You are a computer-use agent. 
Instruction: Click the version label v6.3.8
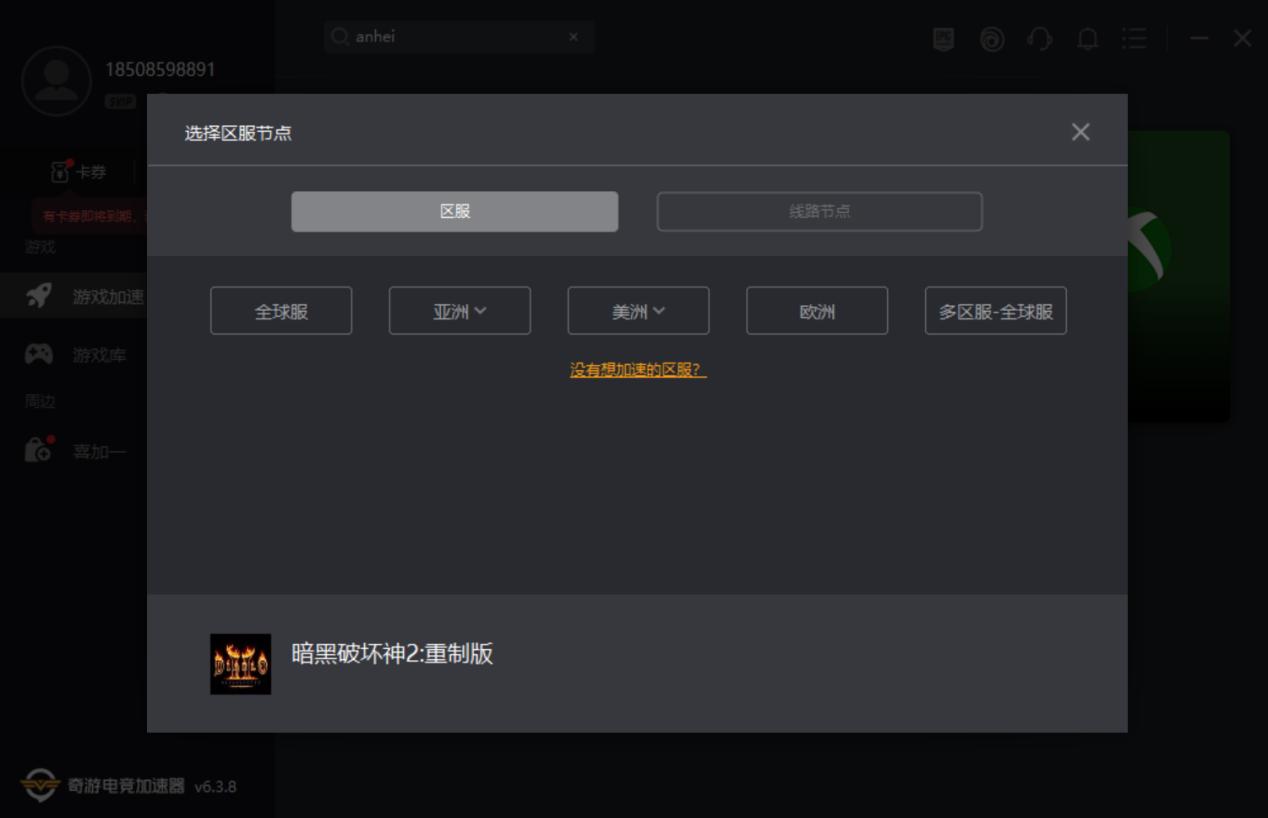point(215,786)
